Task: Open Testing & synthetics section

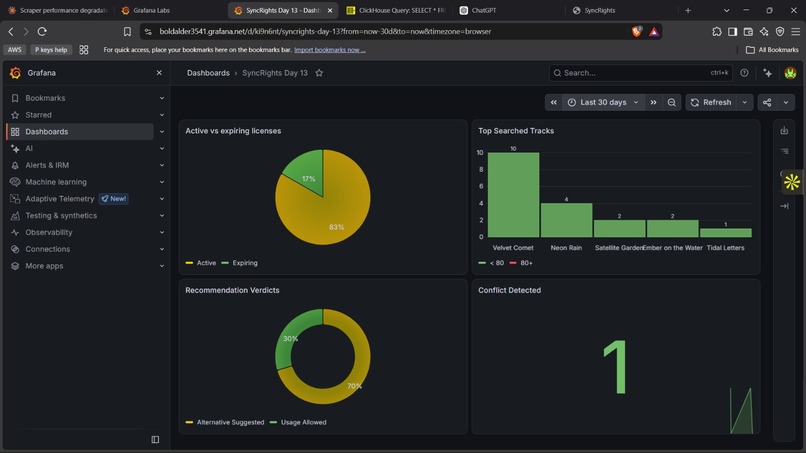Action: click(x=61, y=215)
